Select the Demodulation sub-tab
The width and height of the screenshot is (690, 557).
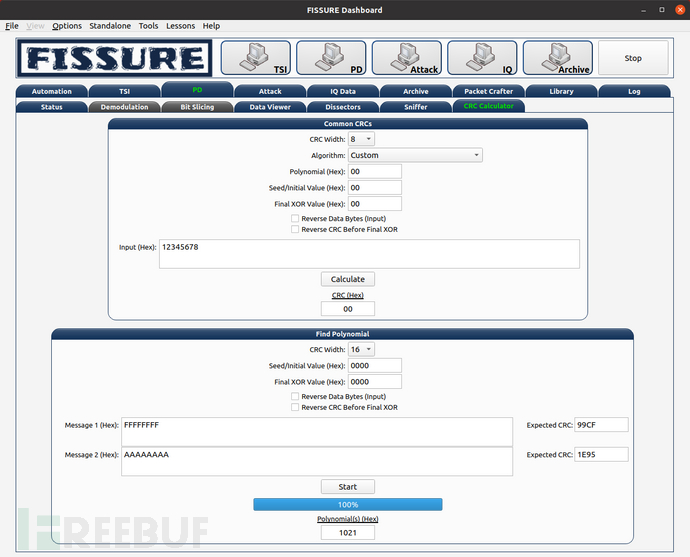coord(125,107)
